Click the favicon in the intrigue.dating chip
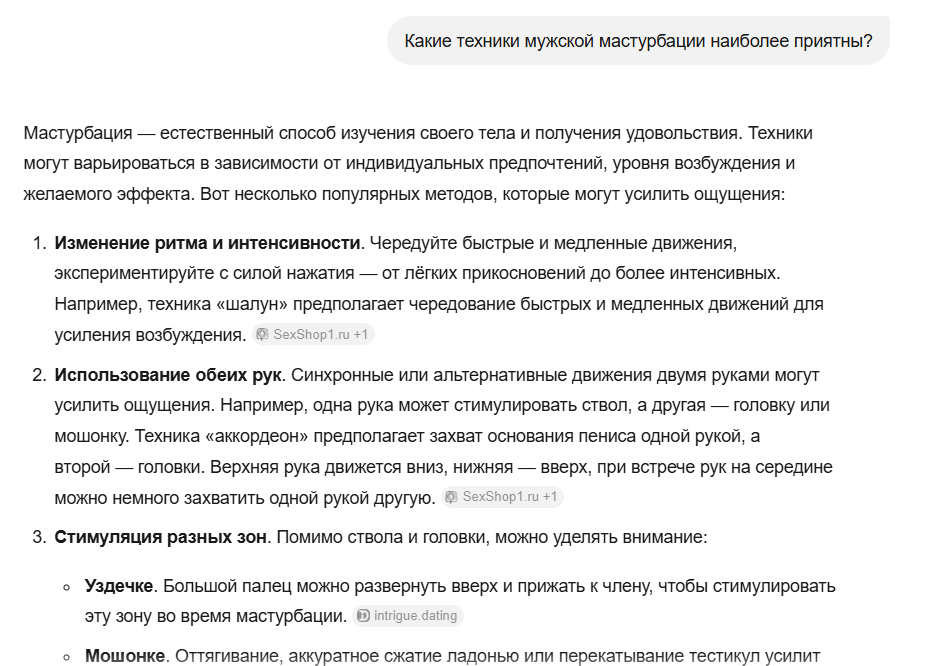Viewport: 937px width, 666px height. [362, 616]
